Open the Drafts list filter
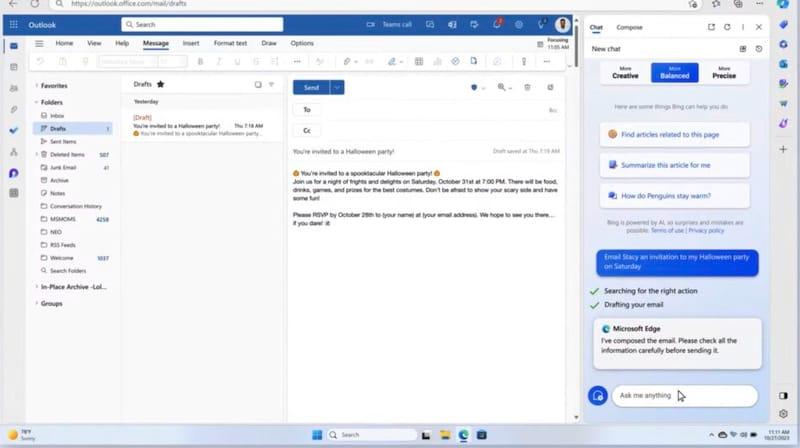 (x=271, y=85)
